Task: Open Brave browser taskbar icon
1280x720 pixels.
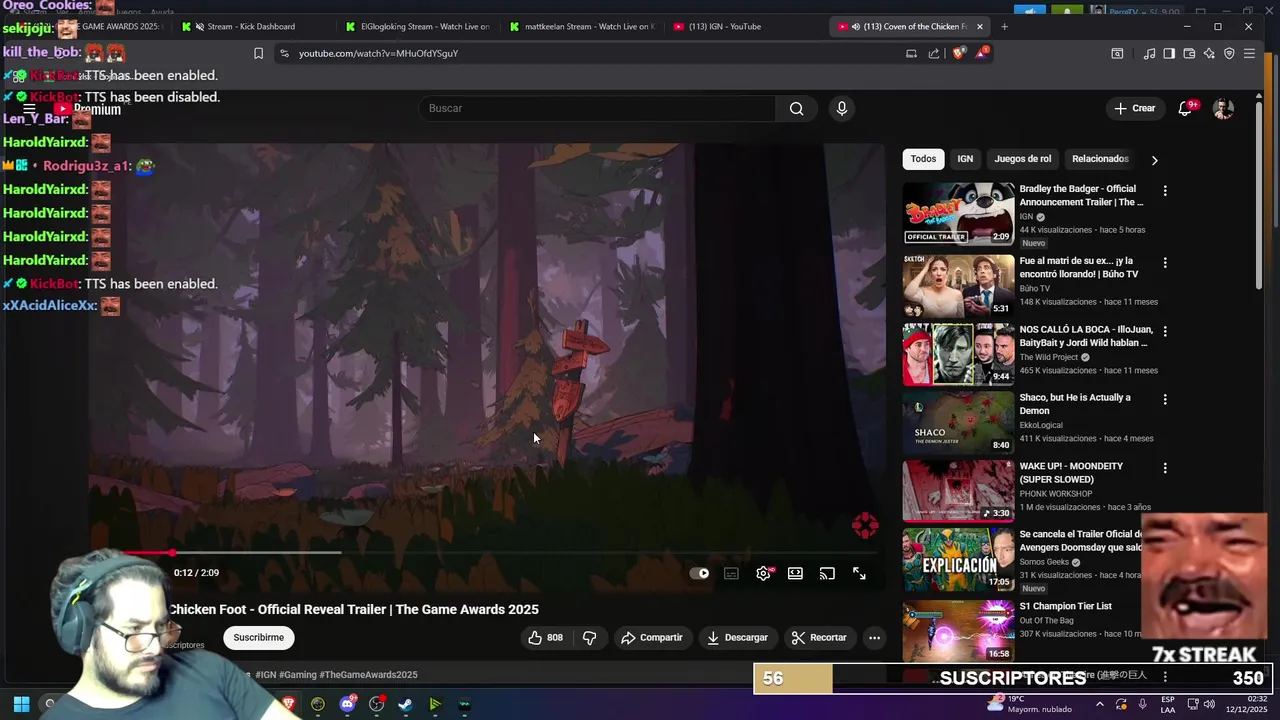Action: click(x=289, y=704)
